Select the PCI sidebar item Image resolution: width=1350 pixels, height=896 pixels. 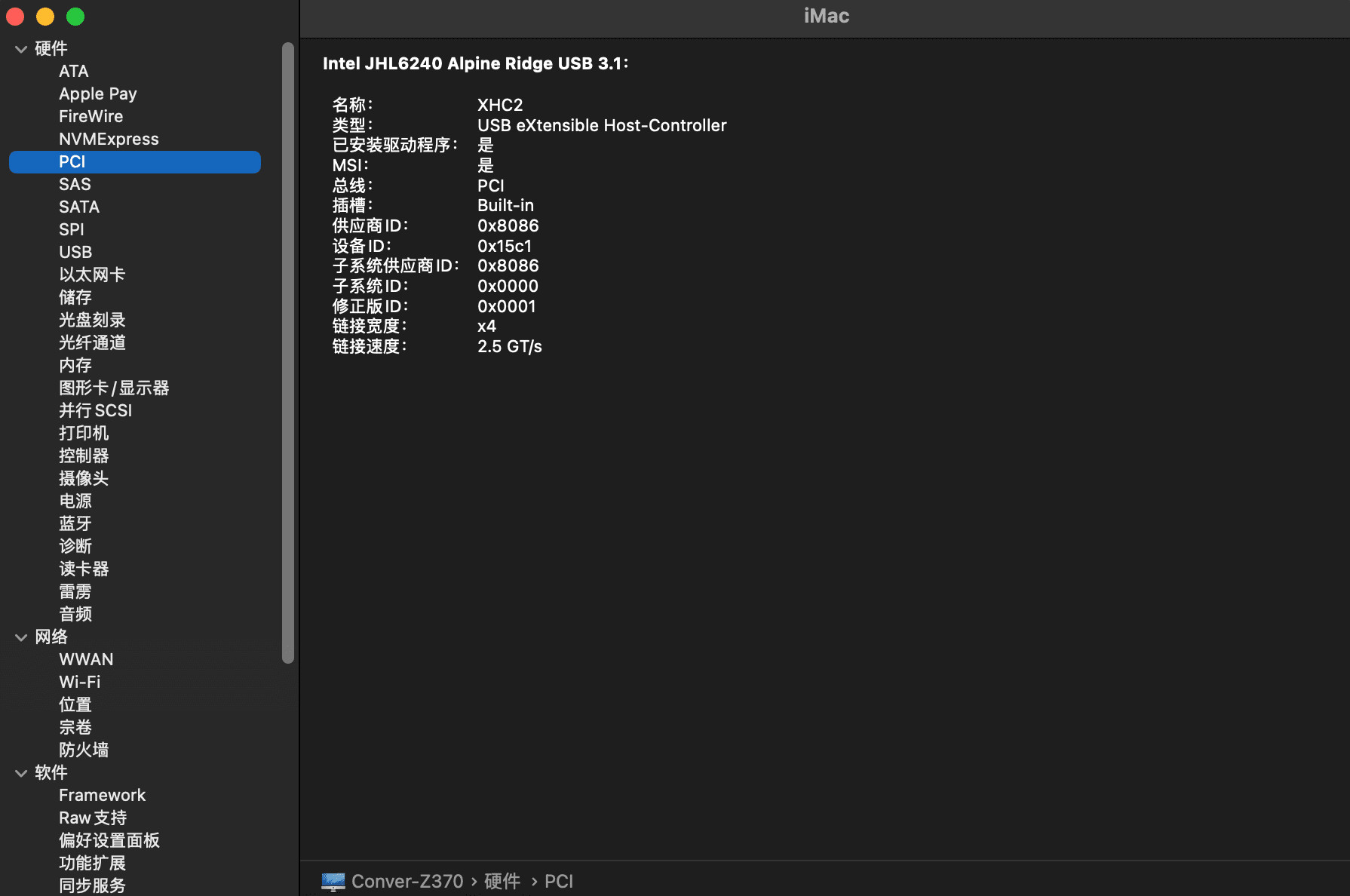pos(135,162)
